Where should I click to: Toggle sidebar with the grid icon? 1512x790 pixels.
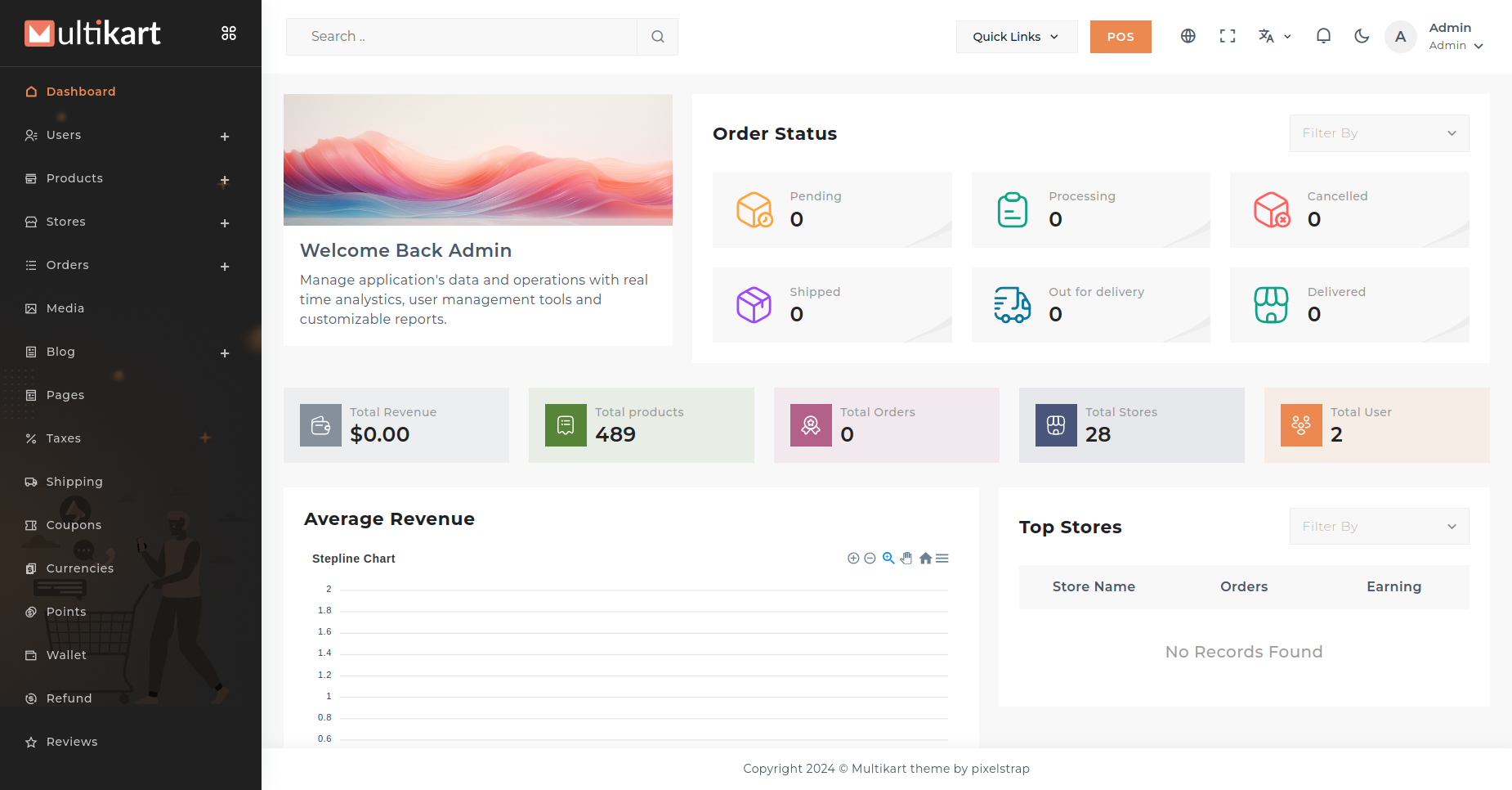(x=229, y=34)
